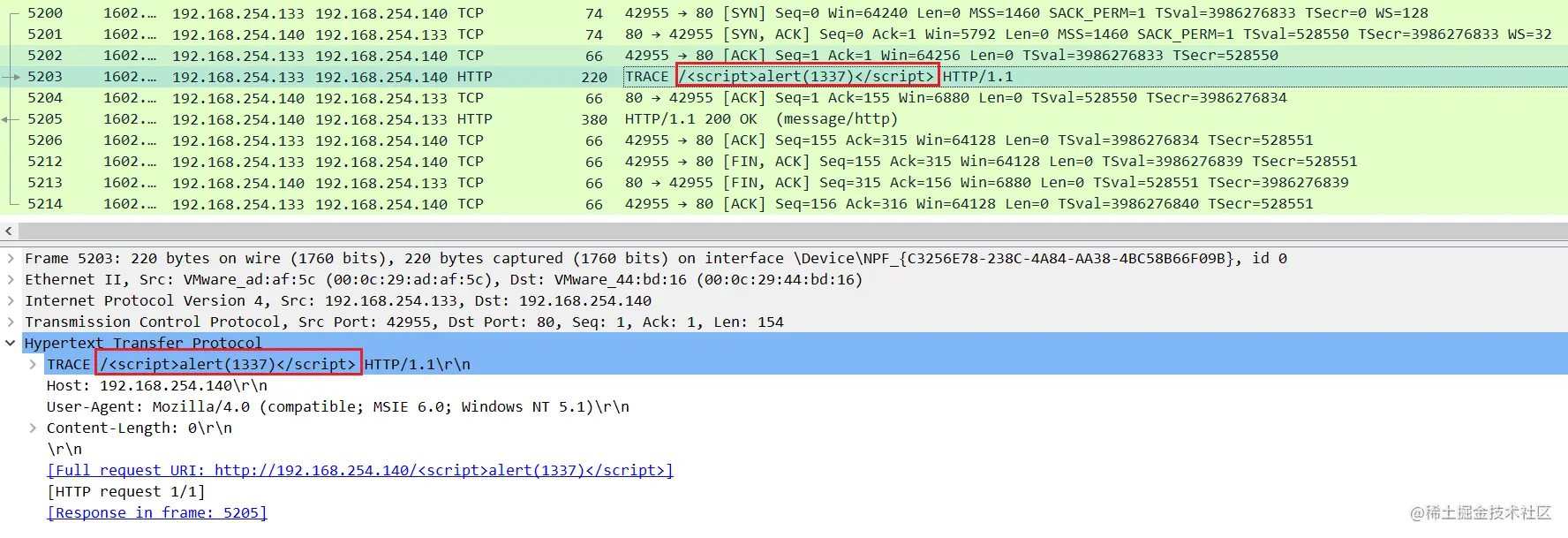Click length value 380 in packet 5205
The image size is (1568, 538).
[x=594, y=119]
